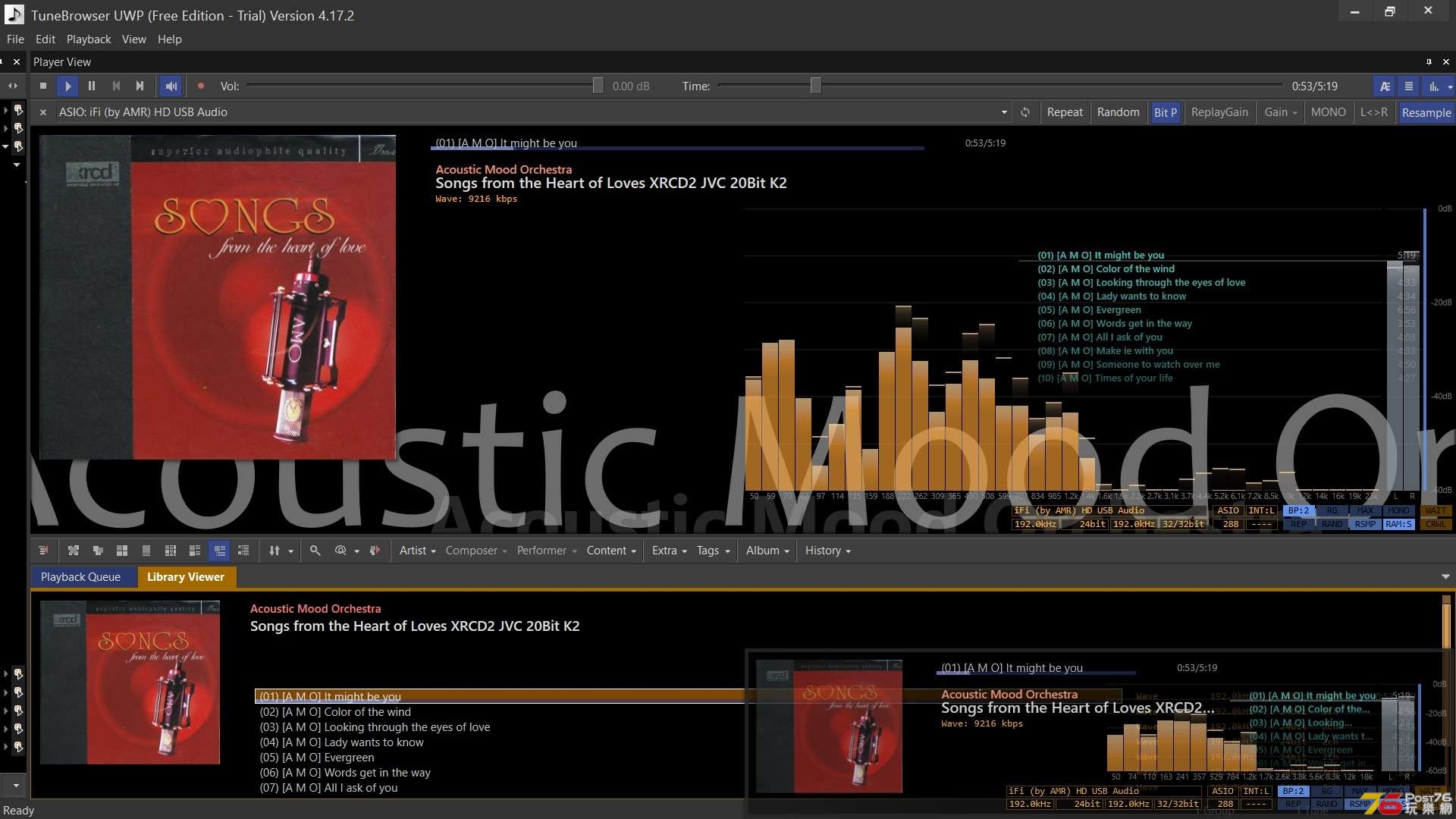Toggle the speaker mute icon
1456x819 pixels.
point(171,86)
